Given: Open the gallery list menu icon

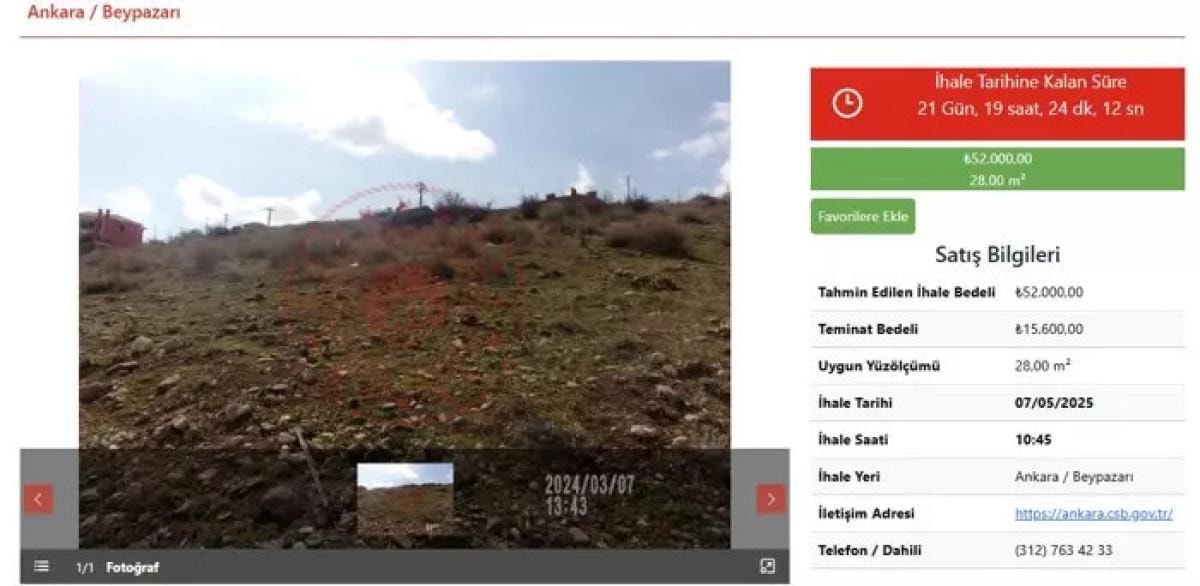Looking at the screenshot, I should click(x=41, y=566).
